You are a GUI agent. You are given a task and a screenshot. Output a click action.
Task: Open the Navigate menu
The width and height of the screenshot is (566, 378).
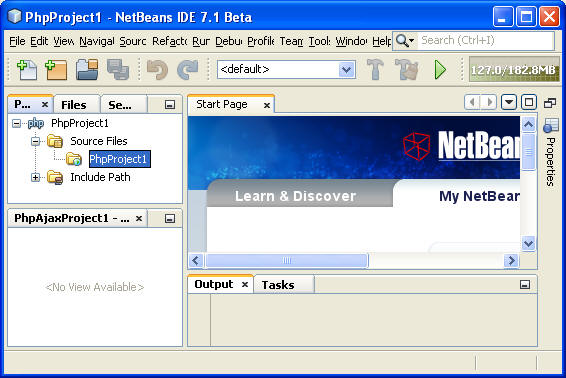coord(97,41)
